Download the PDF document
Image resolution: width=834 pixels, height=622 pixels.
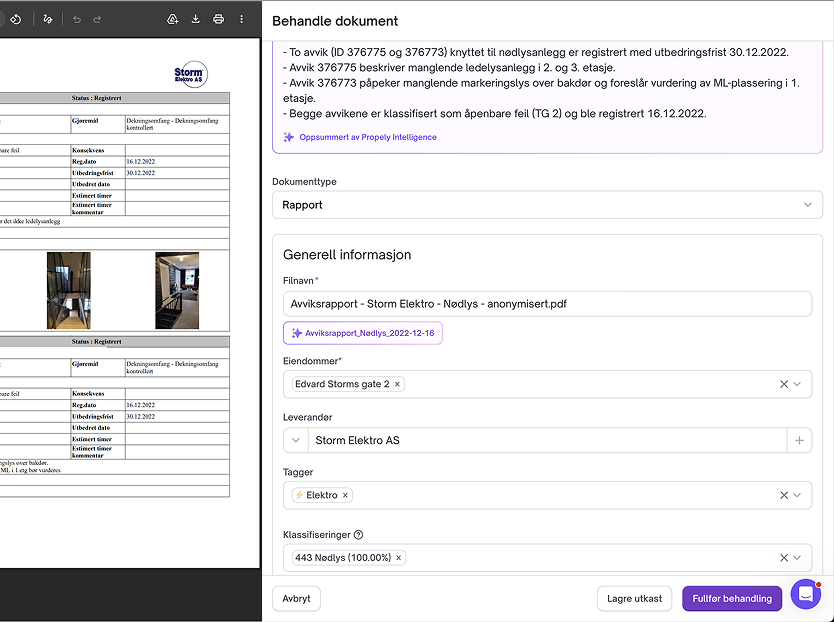click(x=196, y=20)
